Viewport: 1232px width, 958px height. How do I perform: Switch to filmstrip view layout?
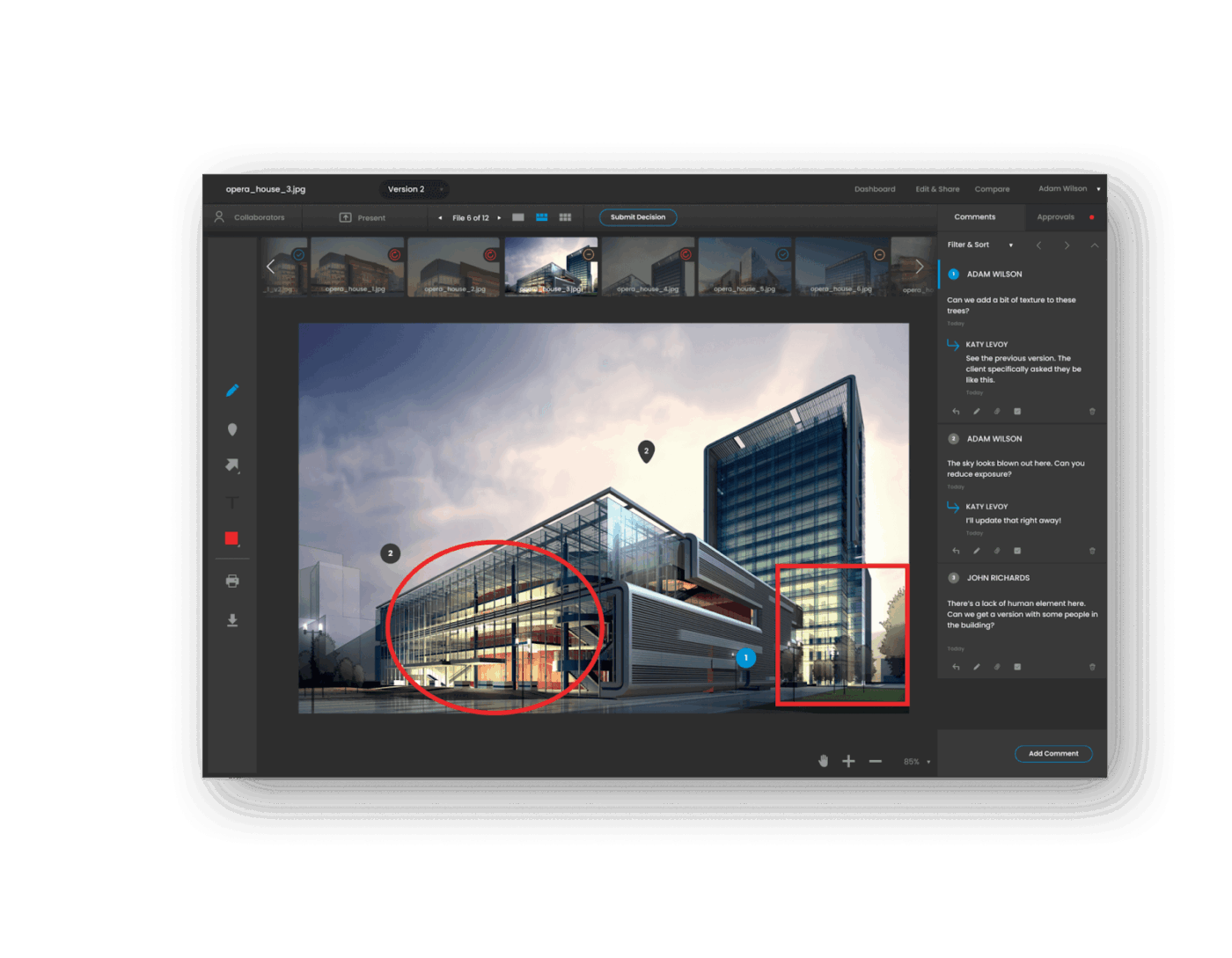pos(542,217)
